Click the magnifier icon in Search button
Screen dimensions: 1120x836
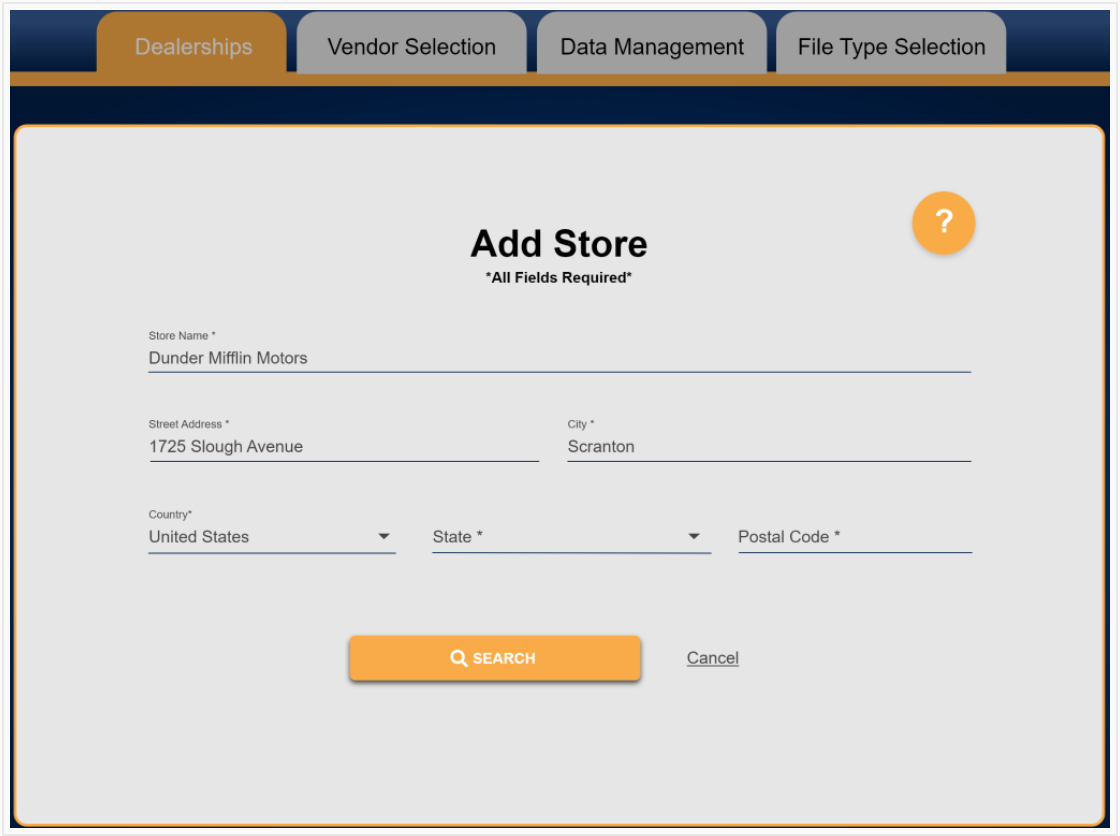click(x=459, y=658)
